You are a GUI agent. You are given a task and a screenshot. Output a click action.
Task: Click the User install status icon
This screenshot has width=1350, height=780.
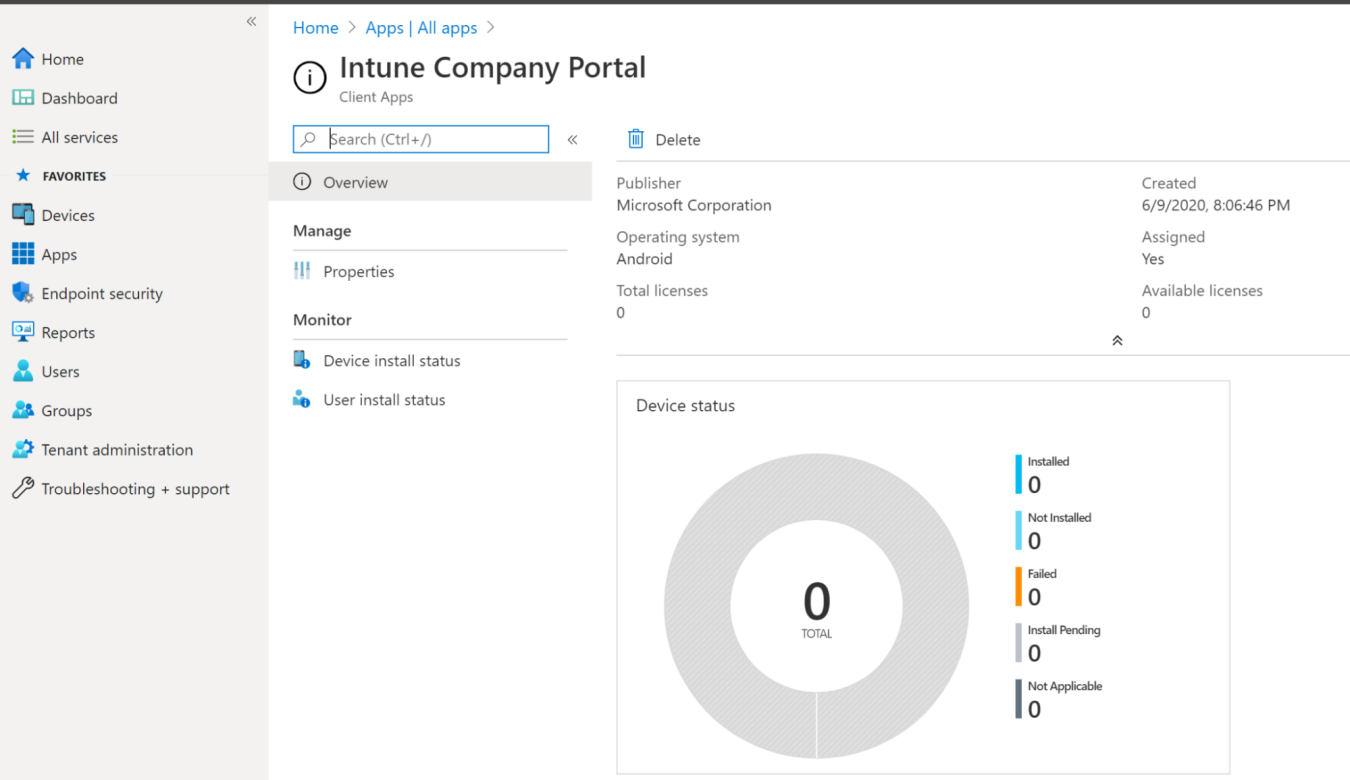(x=302, y=399)
